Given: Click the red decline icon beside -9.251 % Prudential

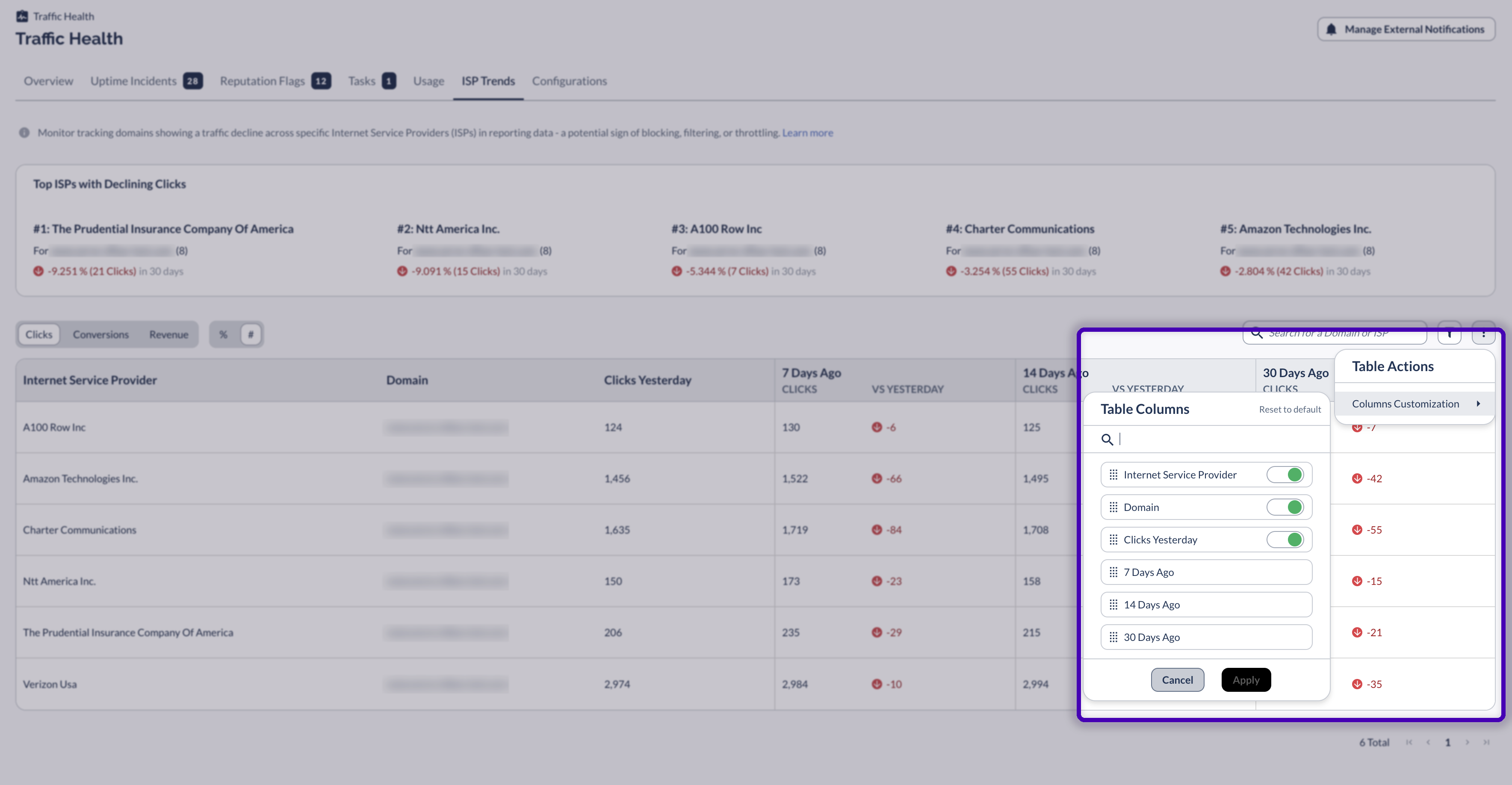Looking at the screenshot, I should click(38, 271).
